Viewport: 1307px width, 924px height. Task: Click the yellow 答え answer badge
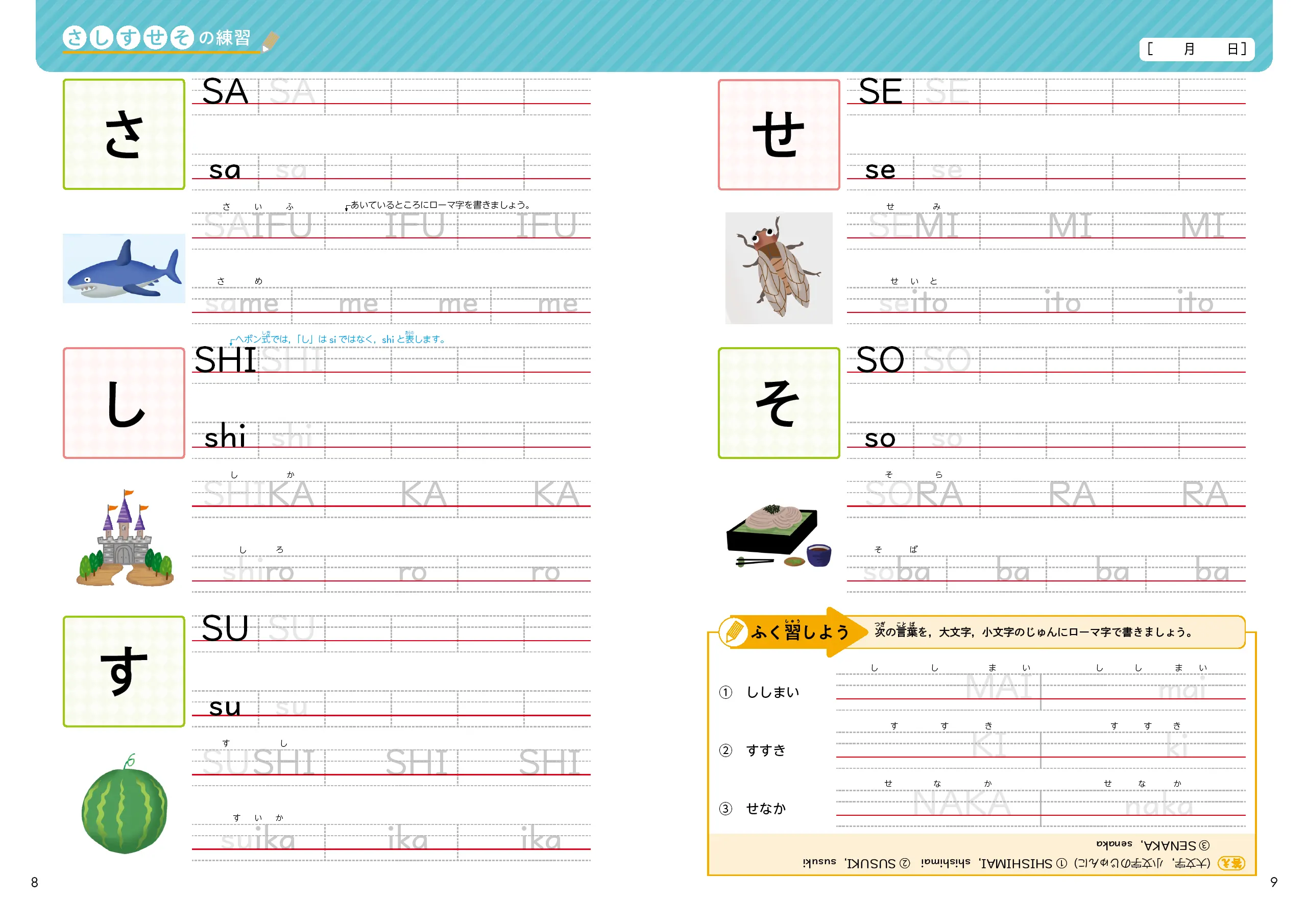tap(1231, 863)
